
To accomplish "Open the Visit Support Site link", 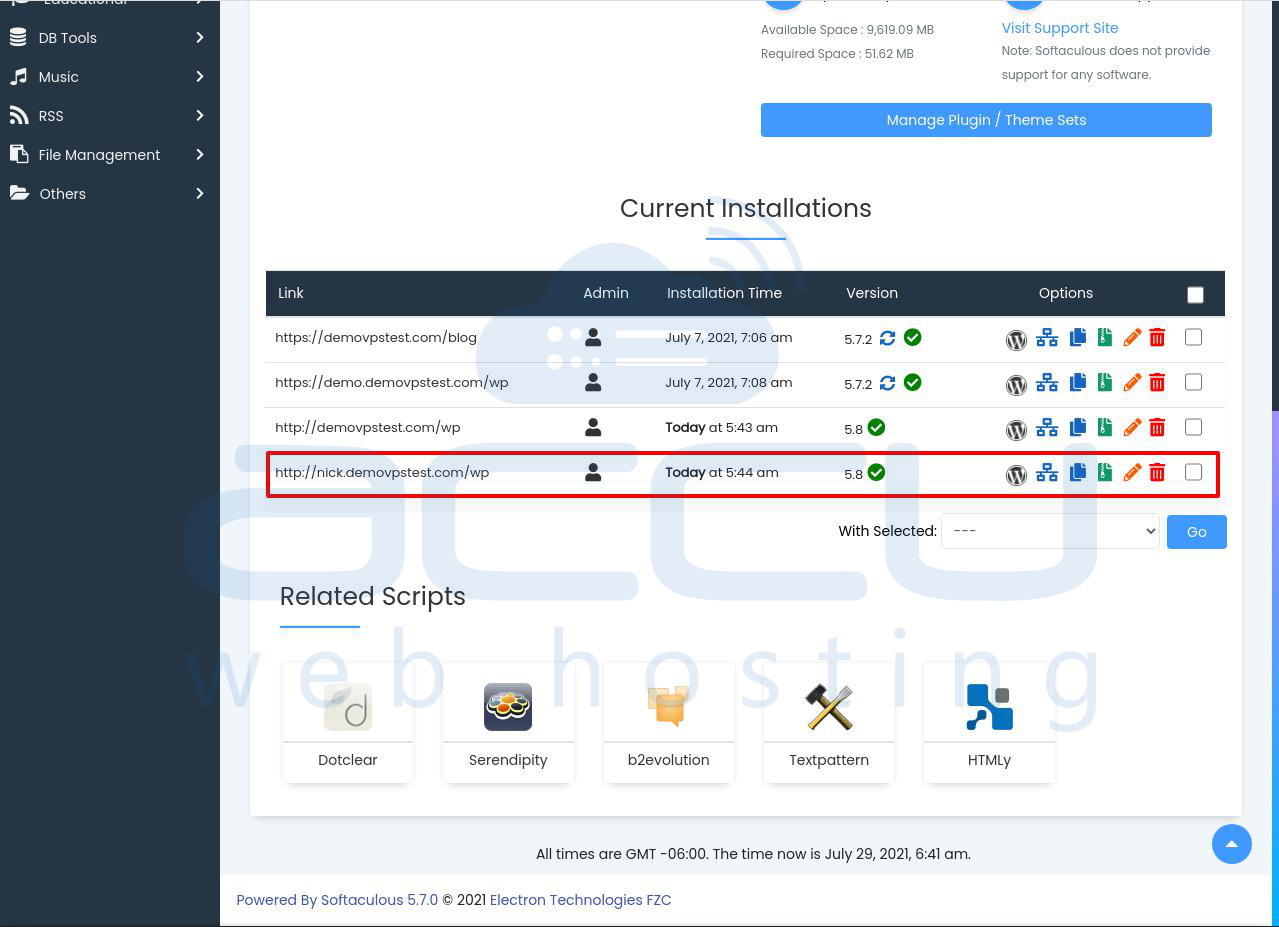I will [x=1060, y=28].
